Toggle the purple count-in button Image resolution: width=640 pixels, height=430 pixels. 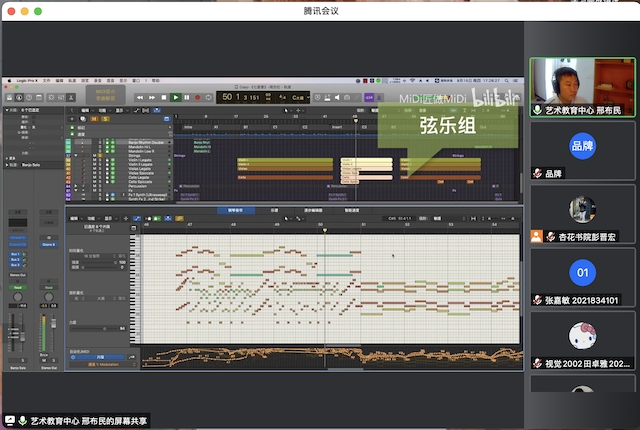point(369,98)
